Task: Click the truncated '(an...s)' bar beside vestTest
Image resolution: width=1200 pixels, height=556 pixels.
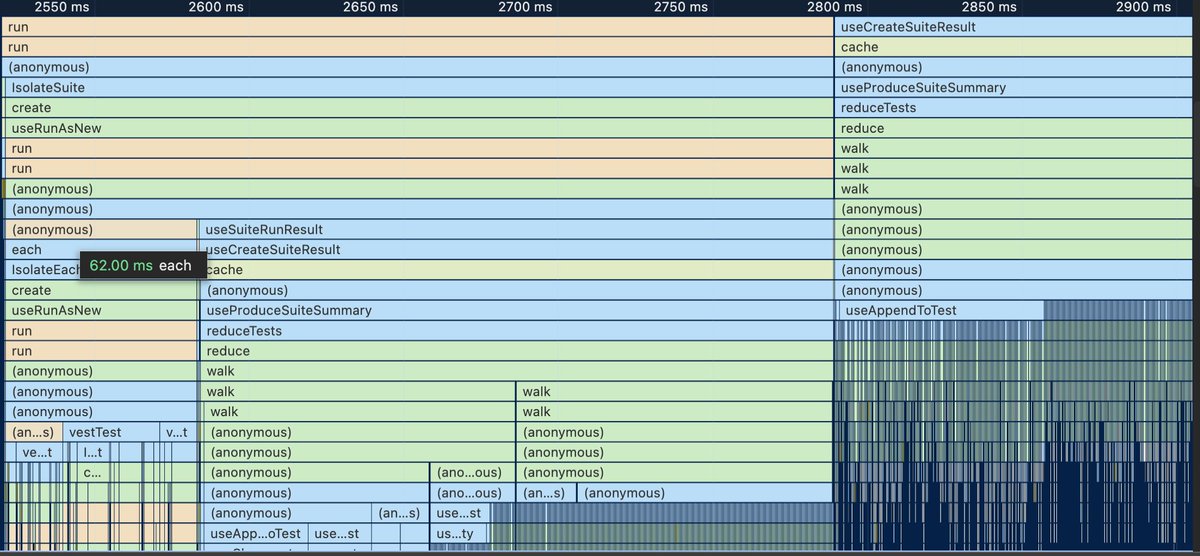Action: pos(33,432)
